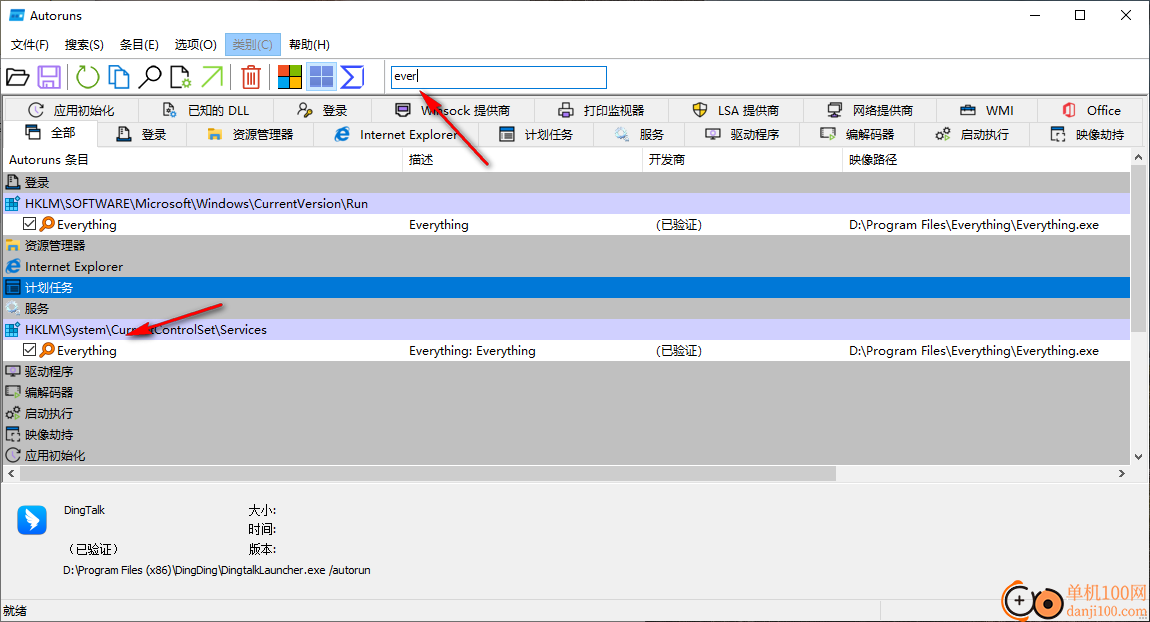
Task: Open the 类别(C) menu
Action: [x=252, y=45]
